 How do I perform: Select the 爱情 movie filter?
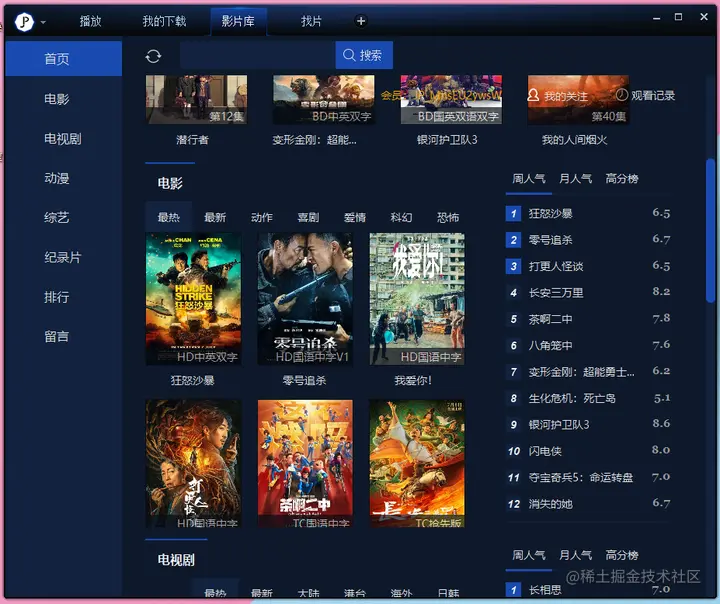(x=355, y=217)
